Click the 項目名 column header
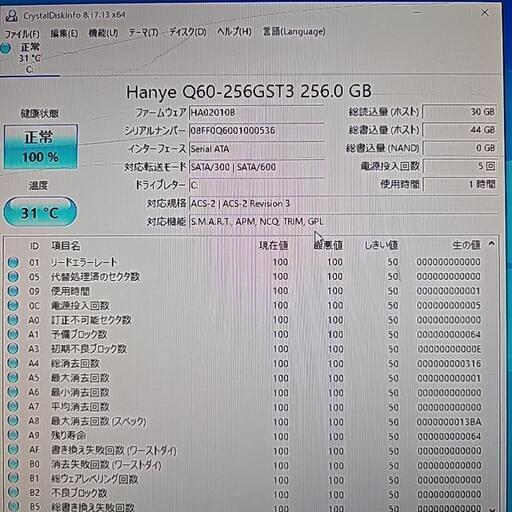This screenshot has width=512, height=512. 66,246
